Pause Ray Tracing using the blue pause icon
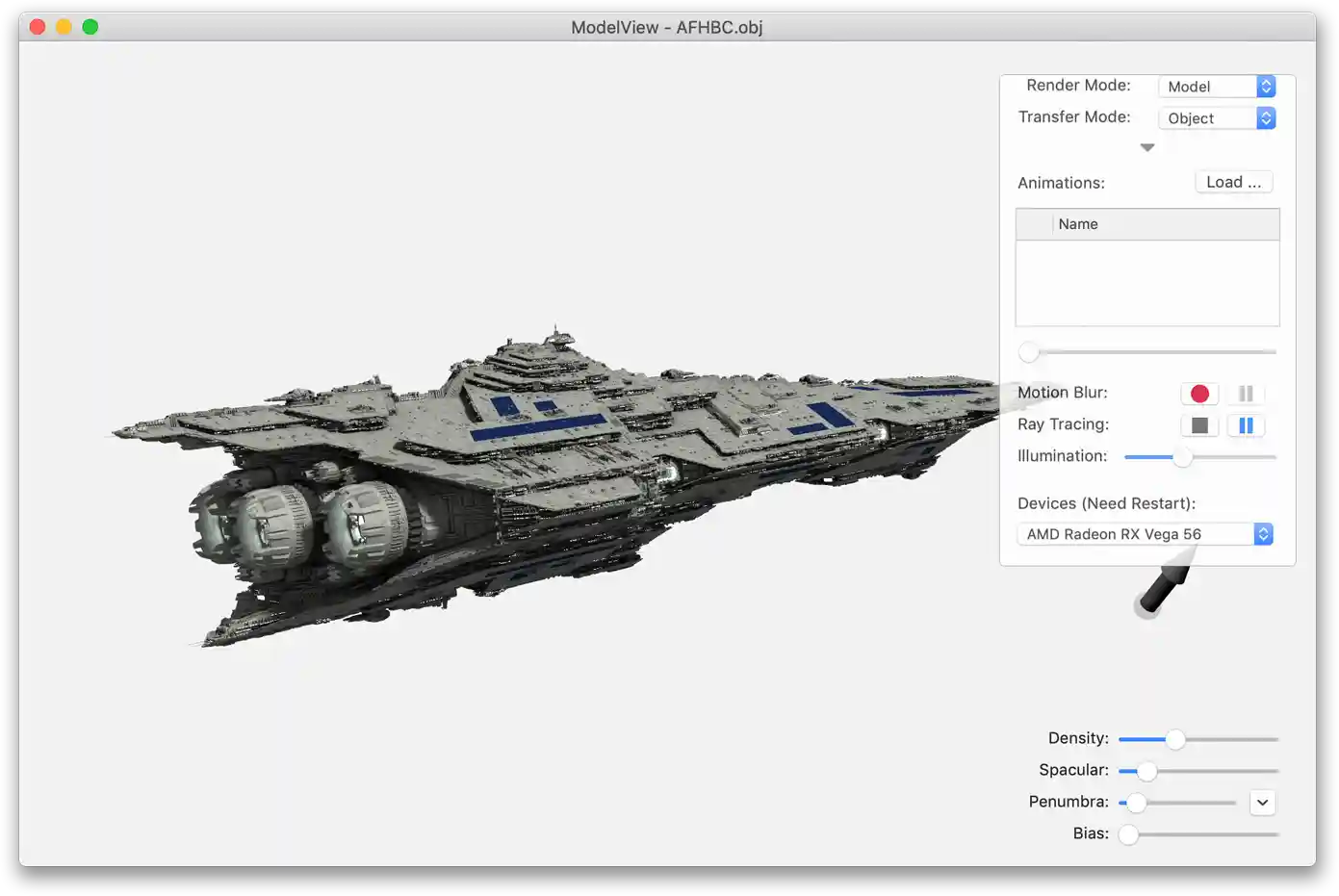Image resolution: width=1339 pixels, height=896 pixels. [x=1246, y=425]
